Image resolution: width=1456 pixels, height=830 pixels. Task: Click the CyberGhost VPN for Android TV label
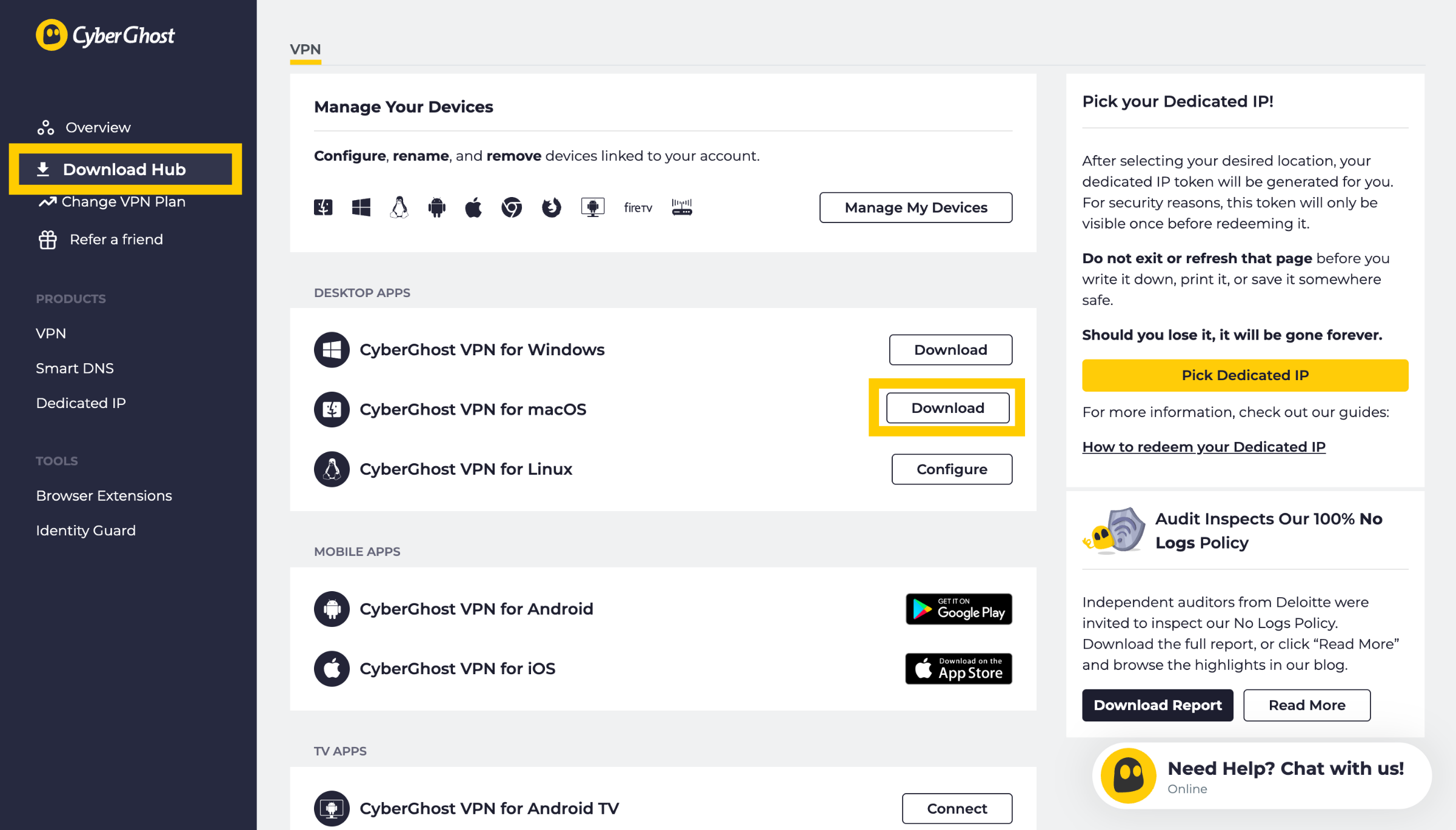489,808
